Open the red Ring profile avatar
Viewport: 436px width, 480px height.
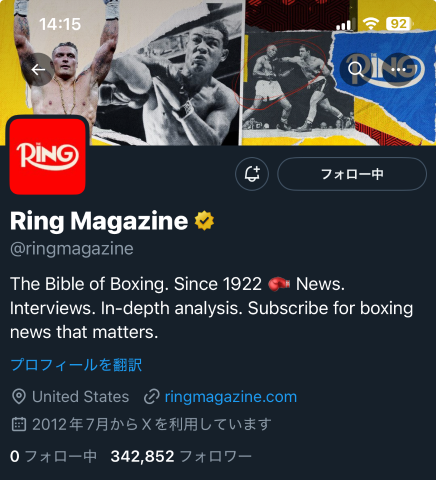pos(48,156)
